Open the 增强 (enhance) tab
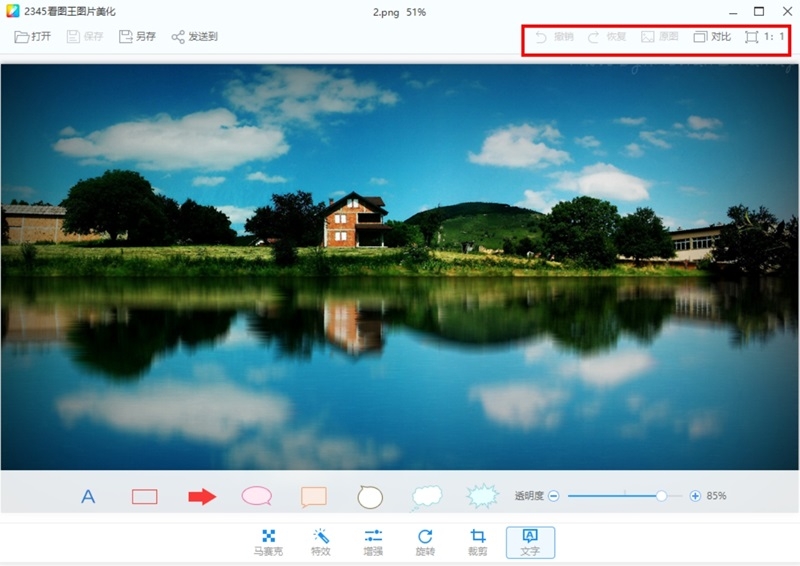Screen dimensions: 800x566 click(373, 542)
